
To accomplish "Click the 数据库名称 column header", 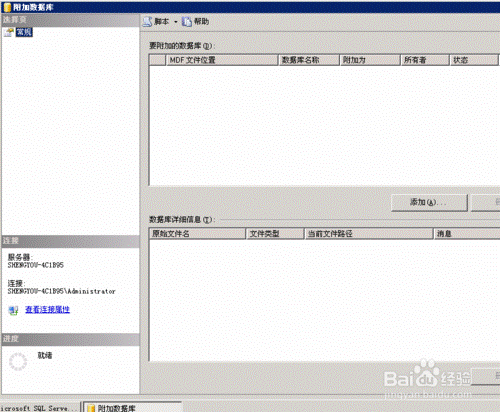I will coord(309,60).
